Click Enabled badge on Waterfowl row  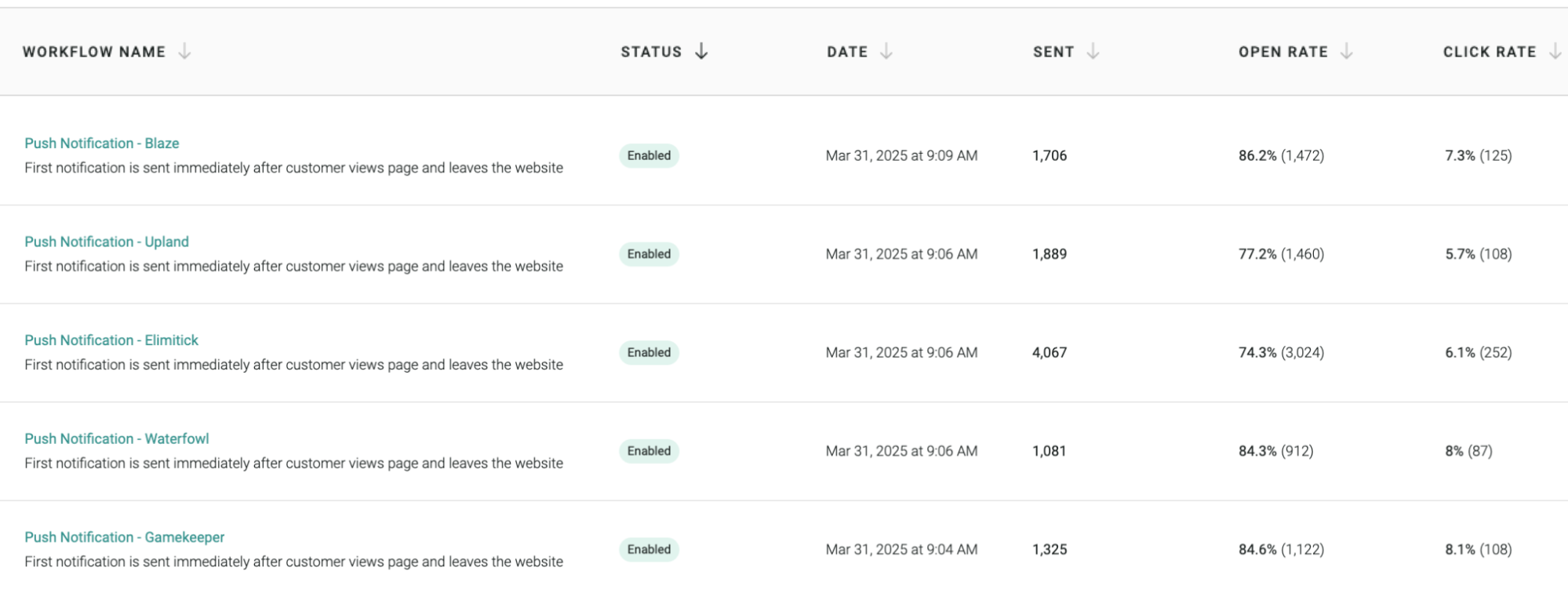(649, 451)
